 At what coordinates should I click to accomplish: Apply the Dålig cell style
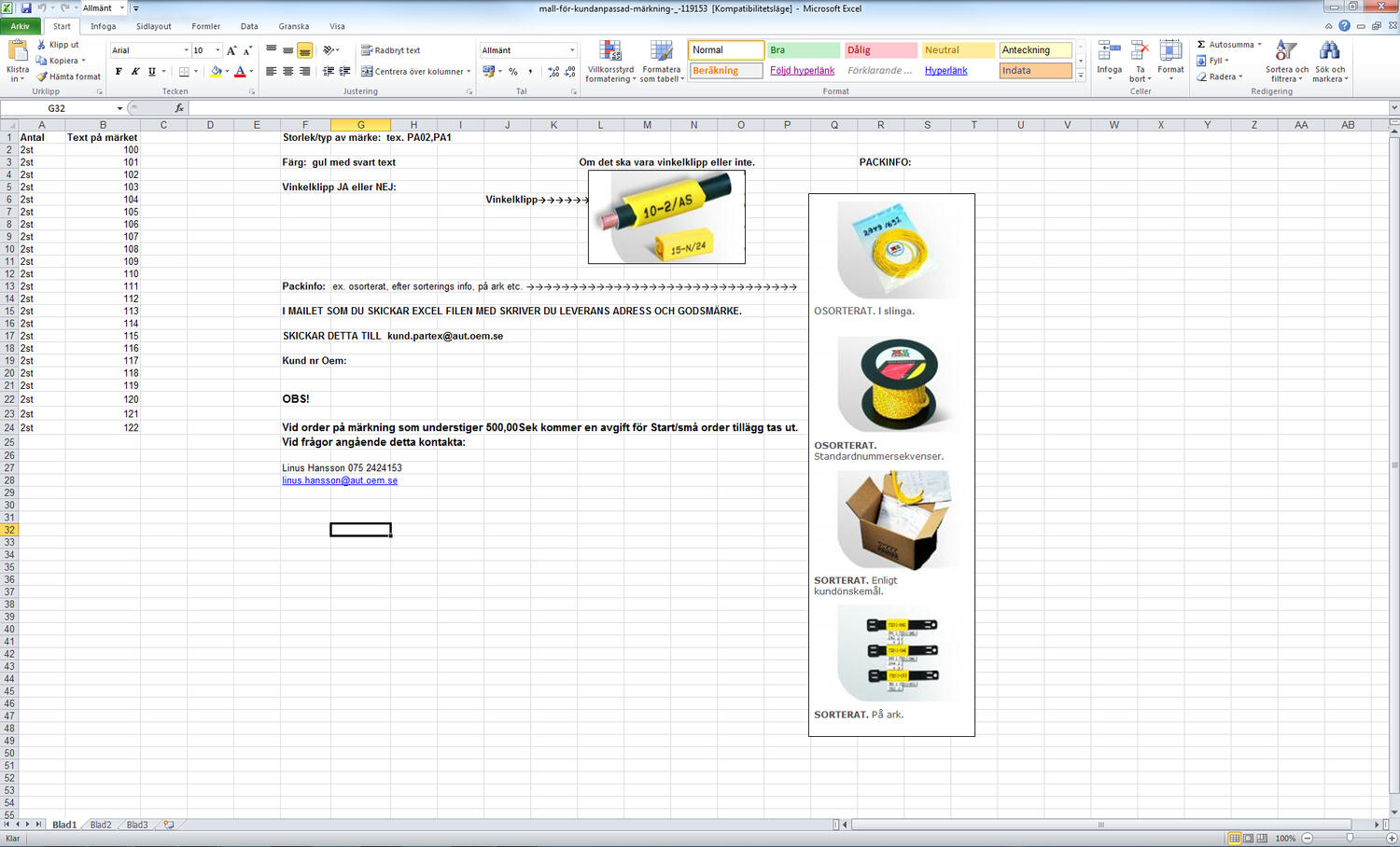880,50
